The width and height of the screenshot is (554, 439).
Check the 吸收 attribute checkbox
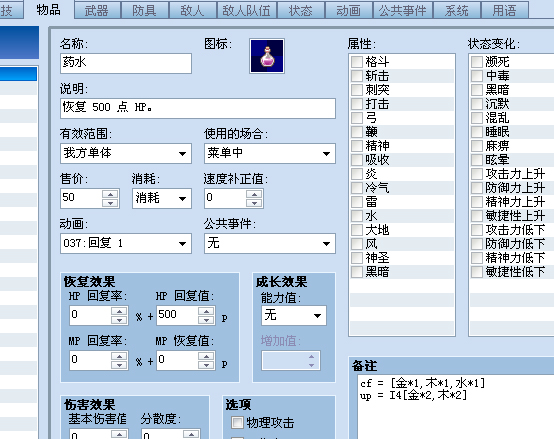click(x=357, y=160)
